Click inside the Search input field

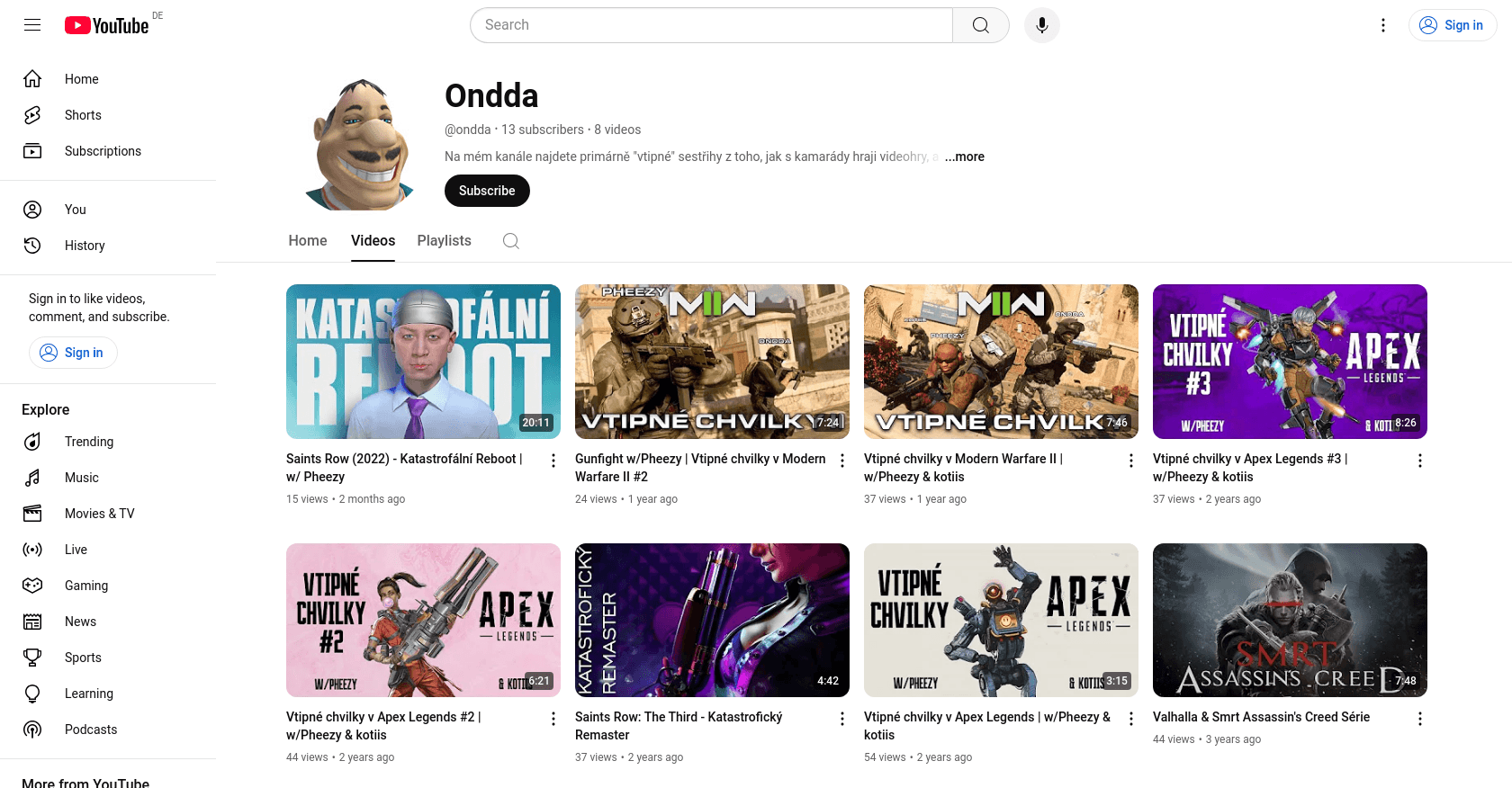click(711, 25)
